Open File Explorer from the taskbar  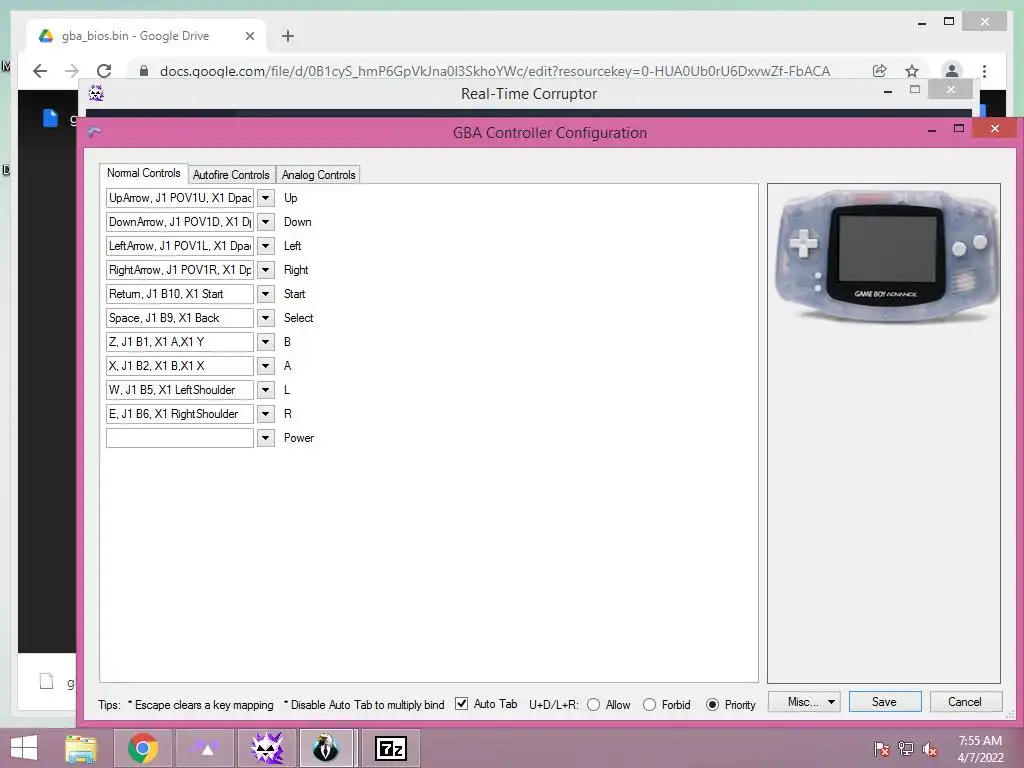click(81, 748)
